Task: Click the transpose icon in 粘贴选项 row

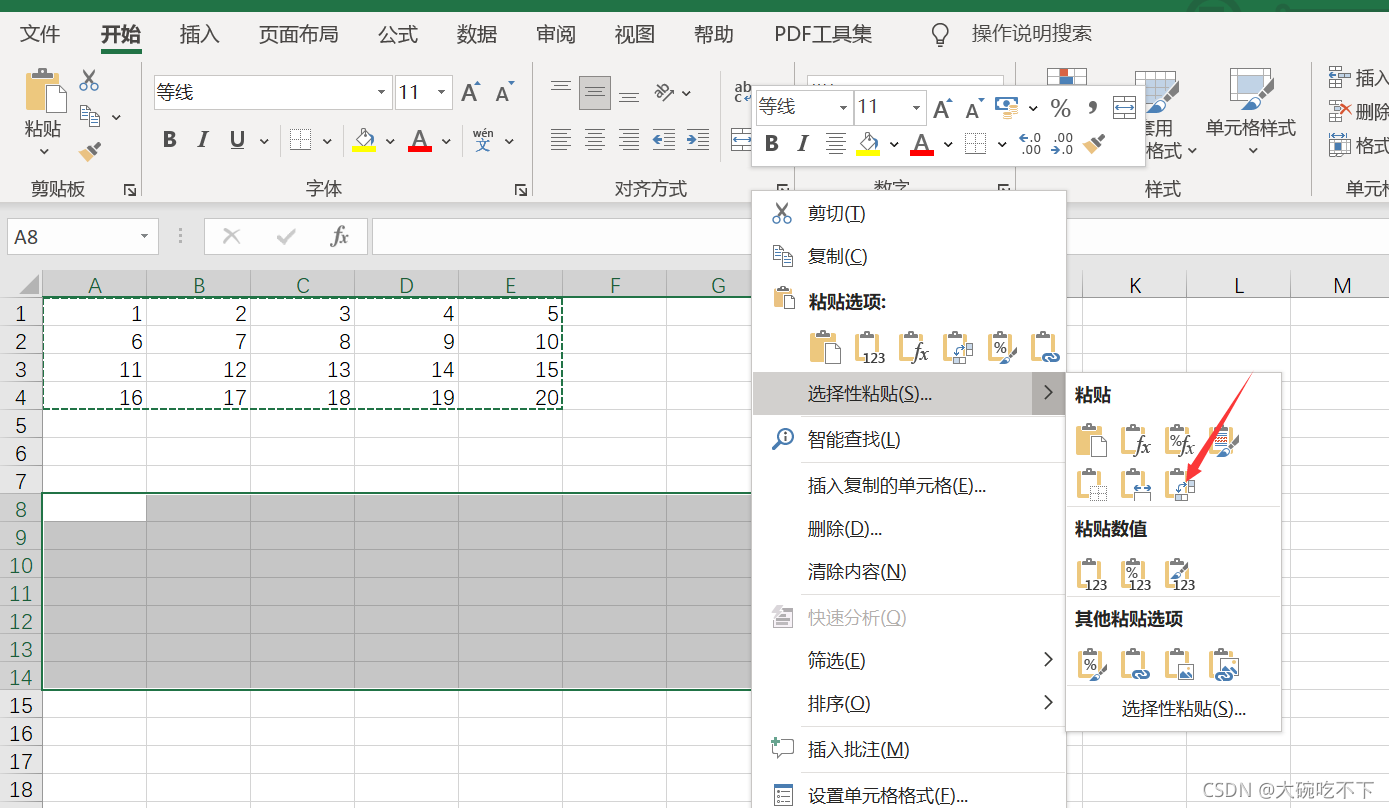Action: [x=957, y=347]
